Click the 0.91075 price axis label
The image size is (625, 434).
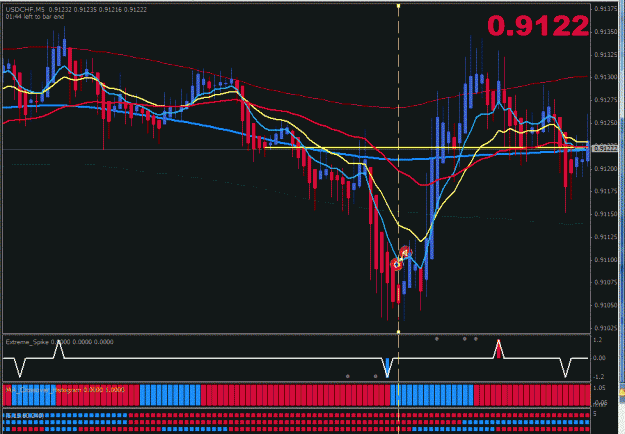605,283
